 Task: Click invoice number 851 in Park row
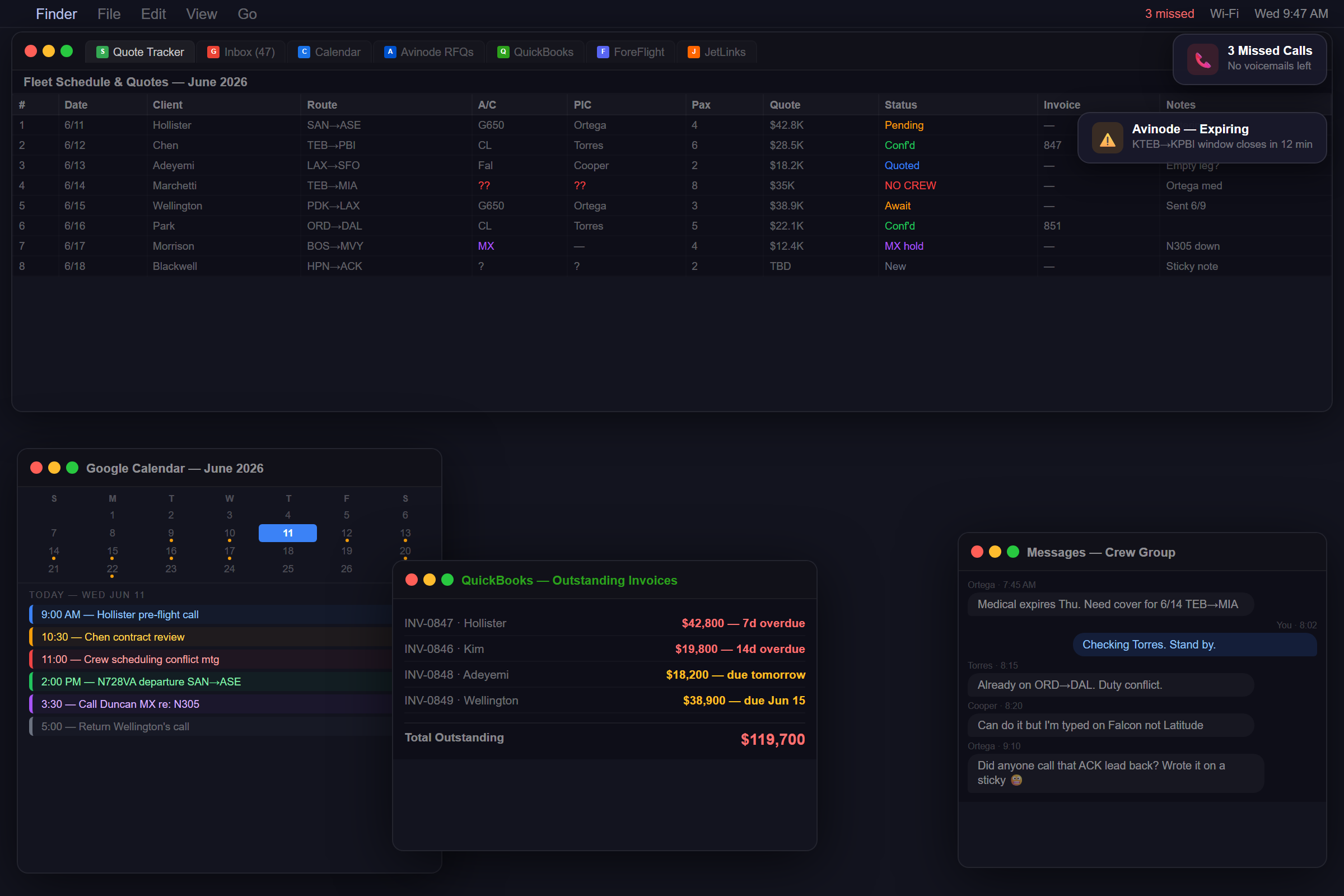pos(1052,226)
